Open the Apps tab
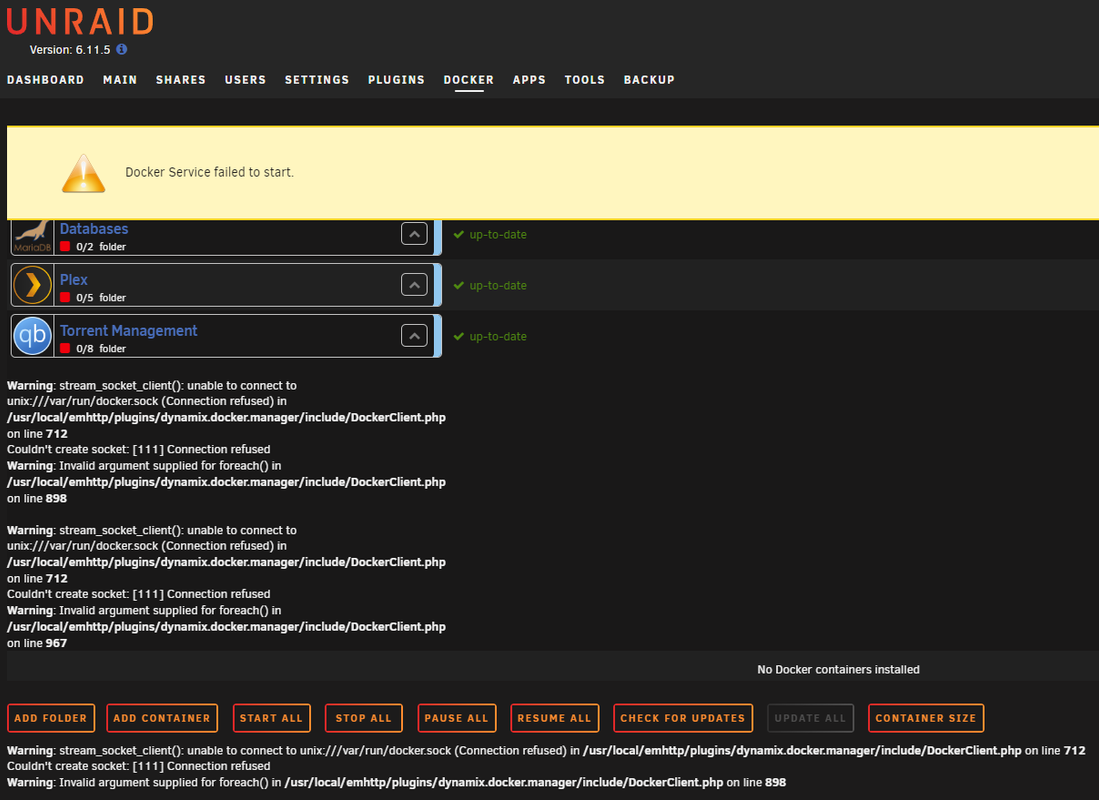Image resolution: width=1099 pixels, height=800 pixels. pos(529,80)
